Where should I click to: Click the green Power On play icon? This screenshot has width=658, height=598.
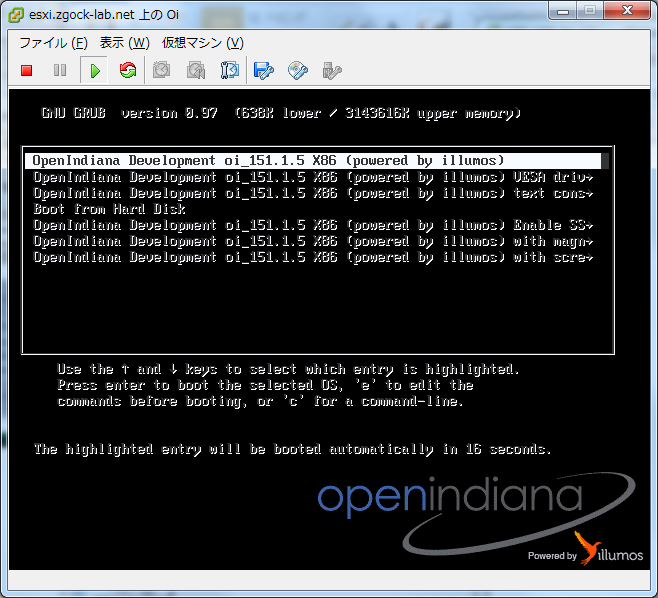(95, 71)
